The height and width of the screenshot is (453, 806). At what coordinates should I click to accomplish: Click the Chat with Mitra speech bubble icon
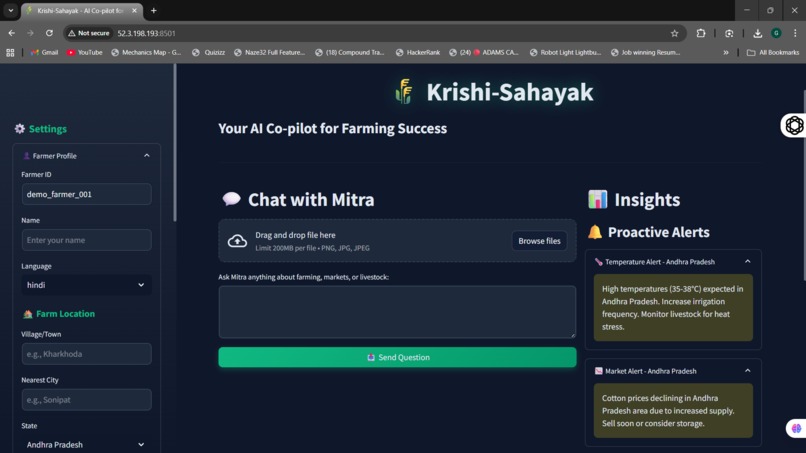click(231, 199)
